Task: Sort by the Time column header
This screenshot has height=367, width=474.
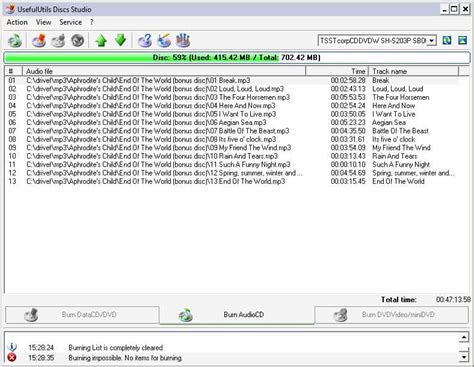Action: click(337, 71)
